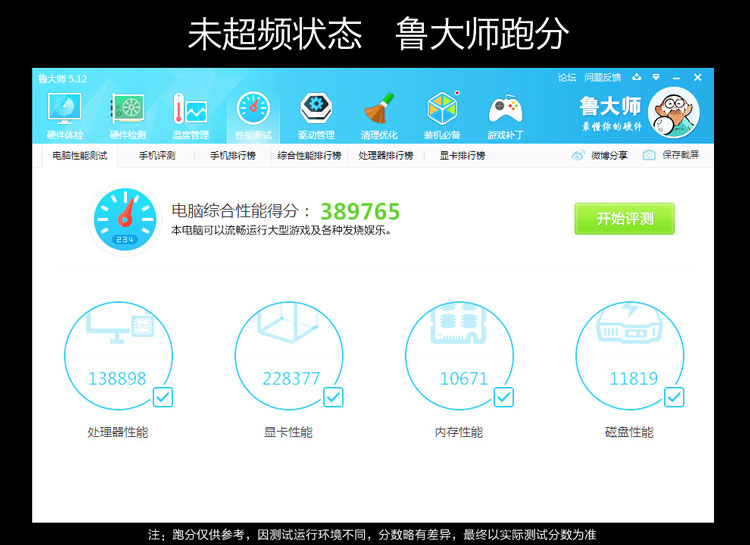Click the 内存性能 label

(x=459, y=432)
